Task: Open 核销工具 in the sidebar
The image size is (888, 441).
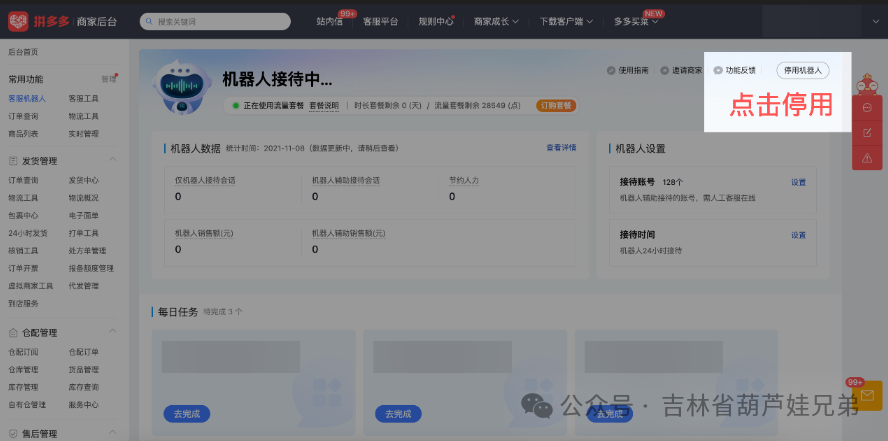Action: point(23,250)
